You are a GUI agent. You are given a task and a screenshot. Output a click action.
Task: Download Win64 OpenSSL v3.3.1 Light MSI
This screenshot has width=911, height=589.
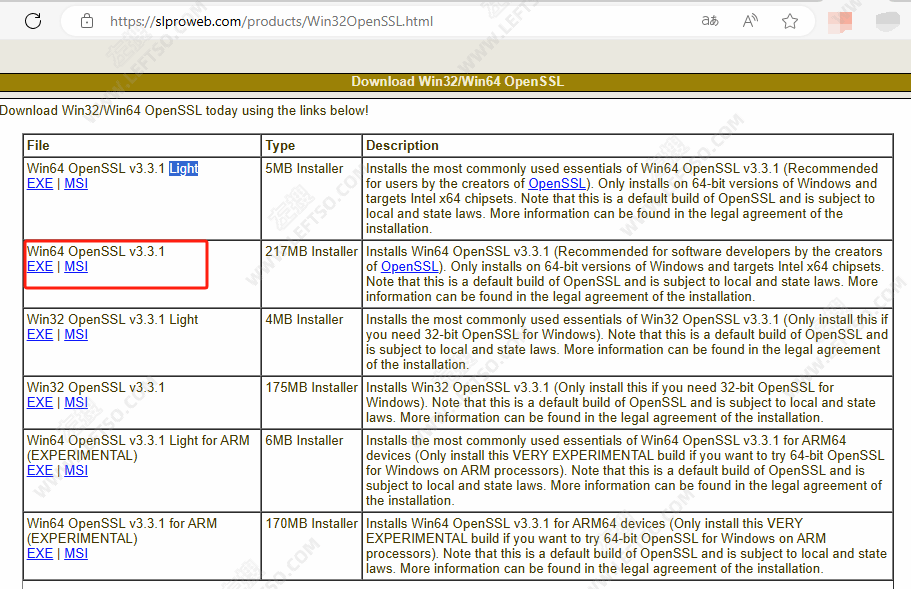coord(76,184)
